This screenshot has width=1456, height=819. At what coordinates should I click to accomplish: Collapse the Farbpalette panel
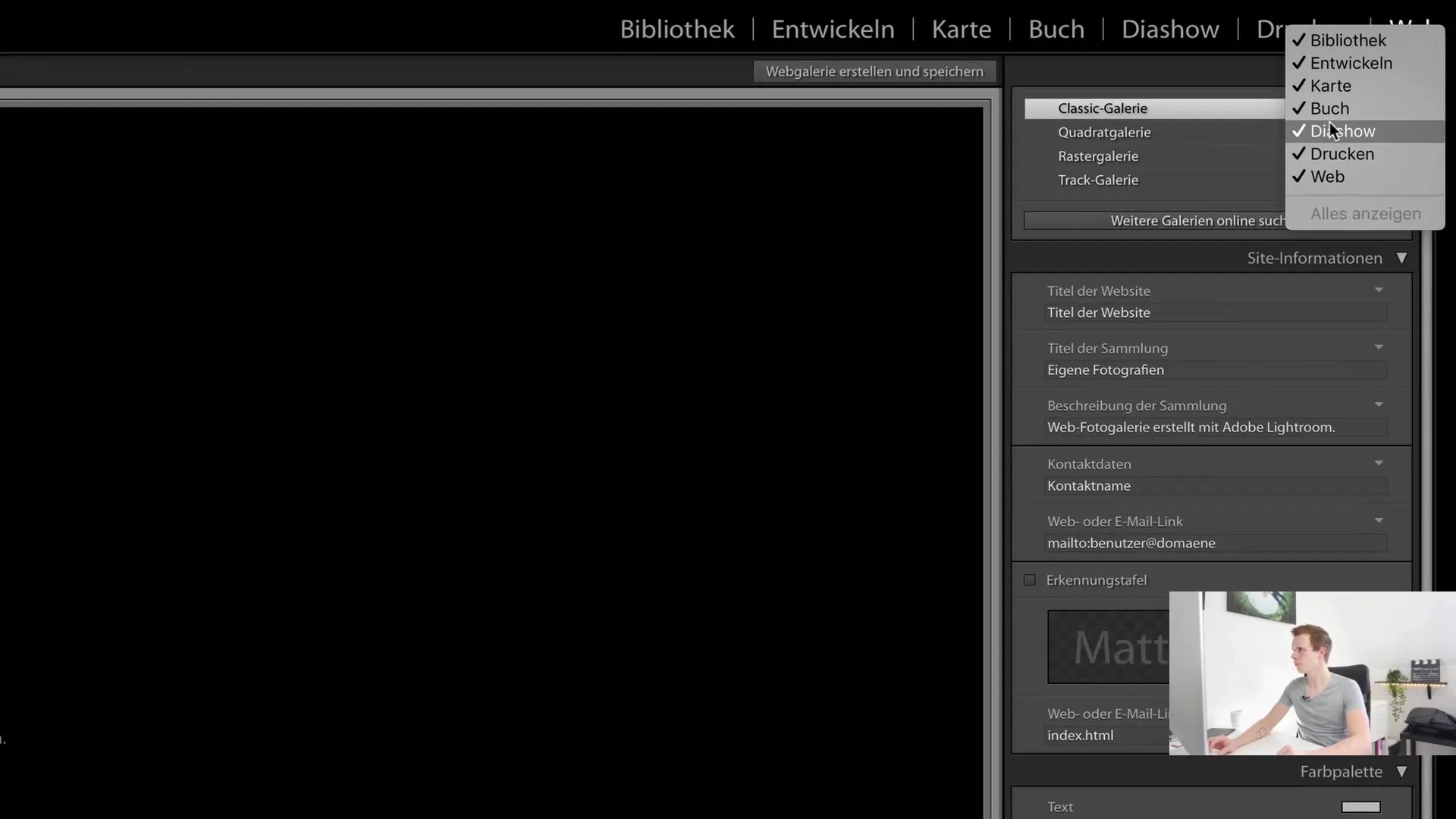tap(1401, 772)
